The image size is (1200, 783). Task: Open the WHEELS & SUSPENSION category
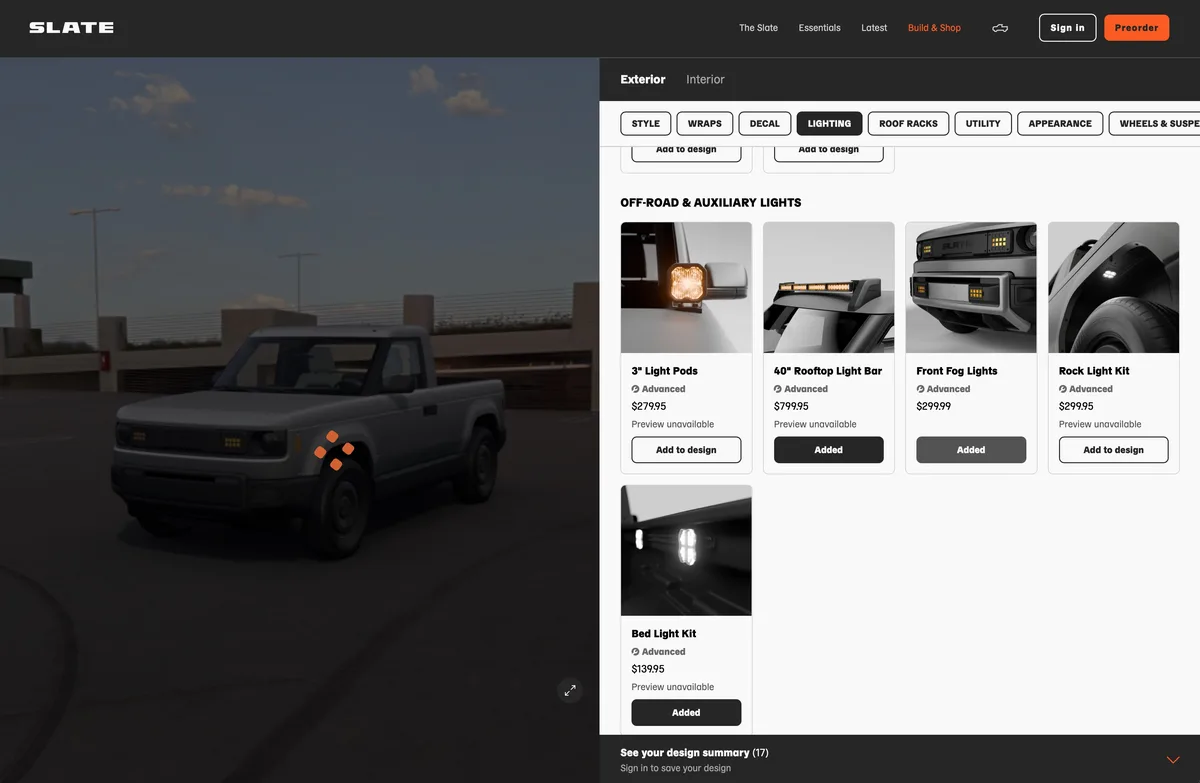click(1155, 123)
